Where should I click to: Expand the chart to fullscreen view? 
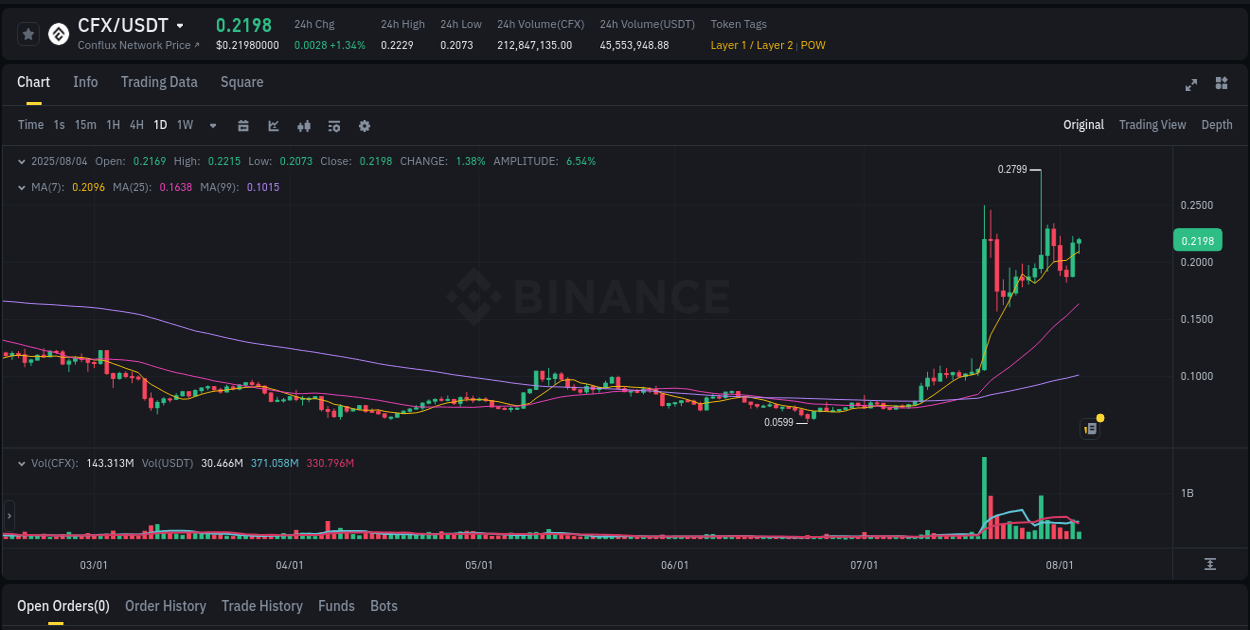1191,85
